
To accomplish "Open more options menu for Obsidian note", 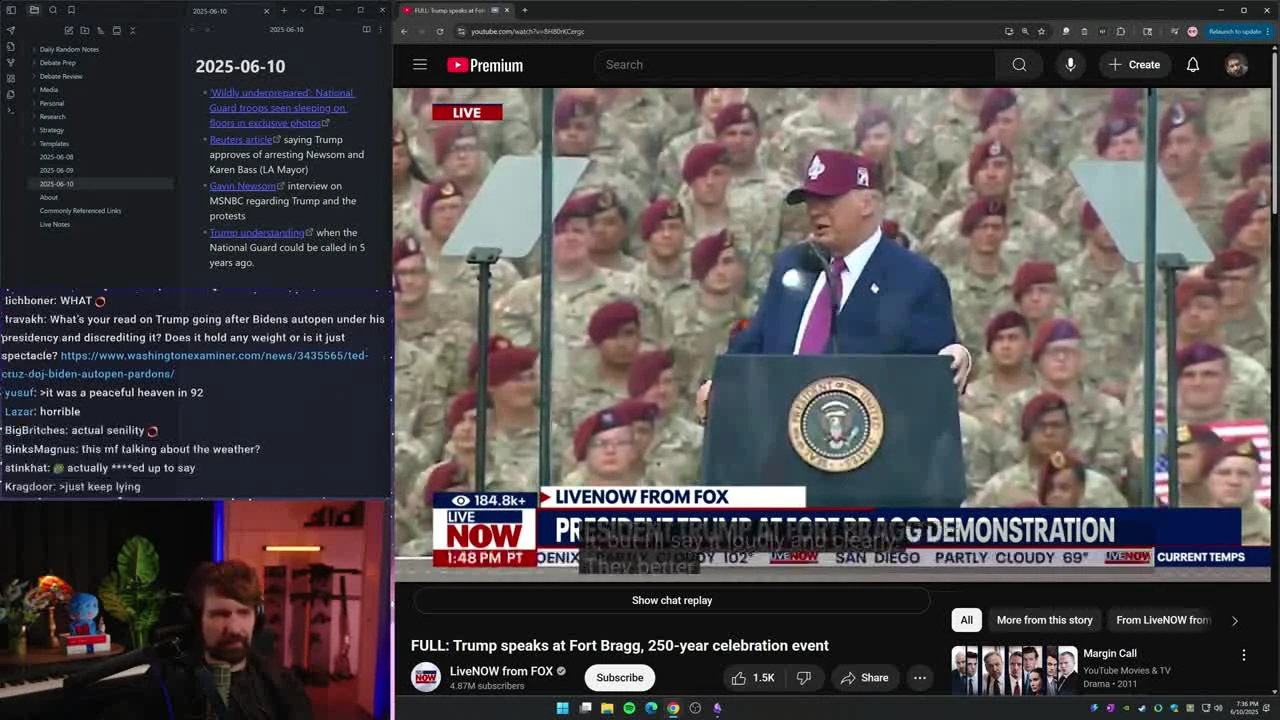I will click(x=381, y=29).
